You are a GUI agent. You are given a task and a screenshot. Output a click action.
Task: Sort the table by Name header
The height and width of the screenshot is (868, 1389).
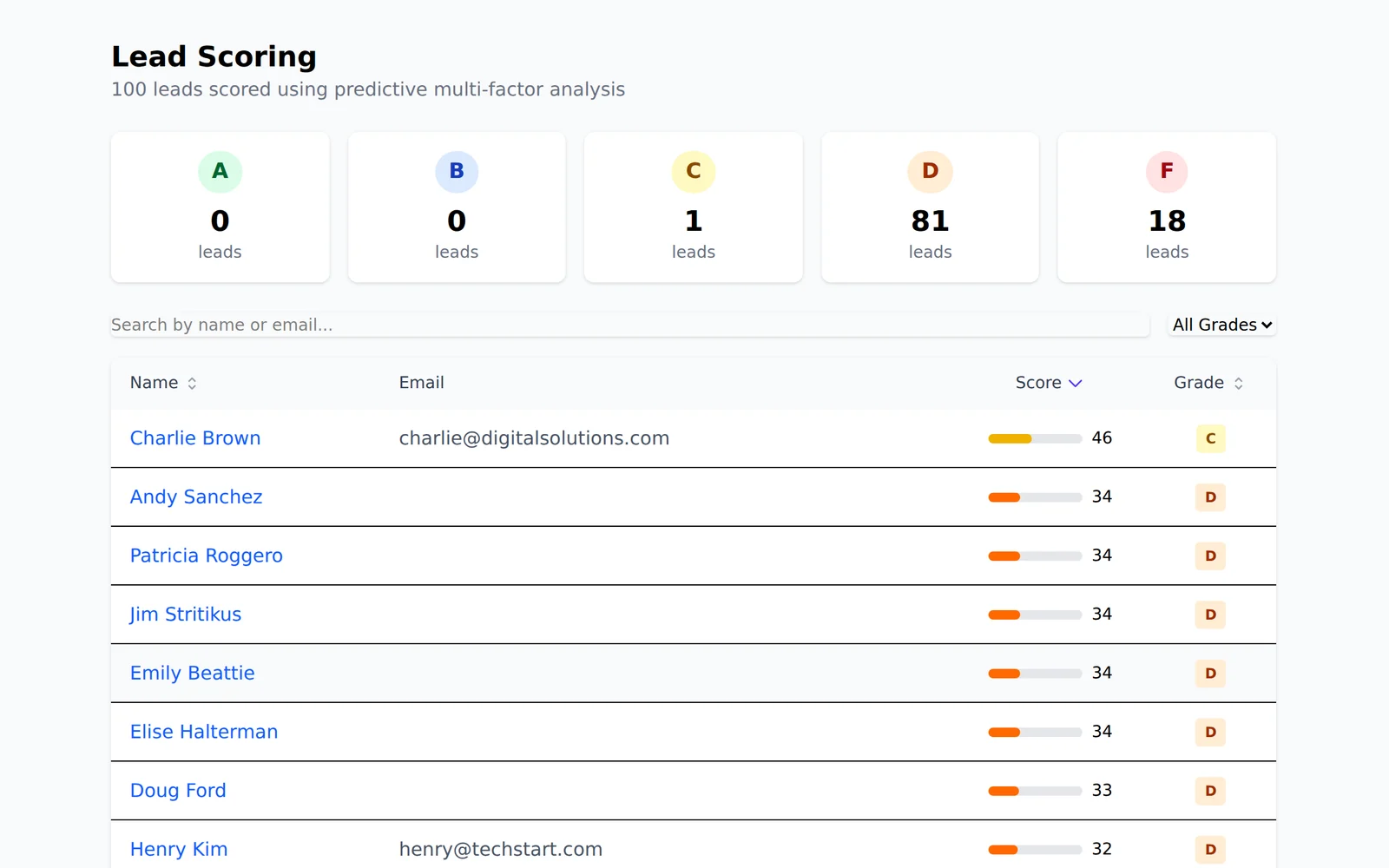tap(163, 383)
